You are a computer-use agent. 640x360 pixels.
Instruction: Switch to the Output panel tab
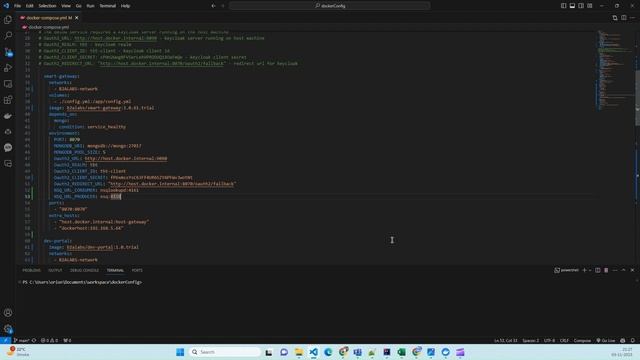55,270
